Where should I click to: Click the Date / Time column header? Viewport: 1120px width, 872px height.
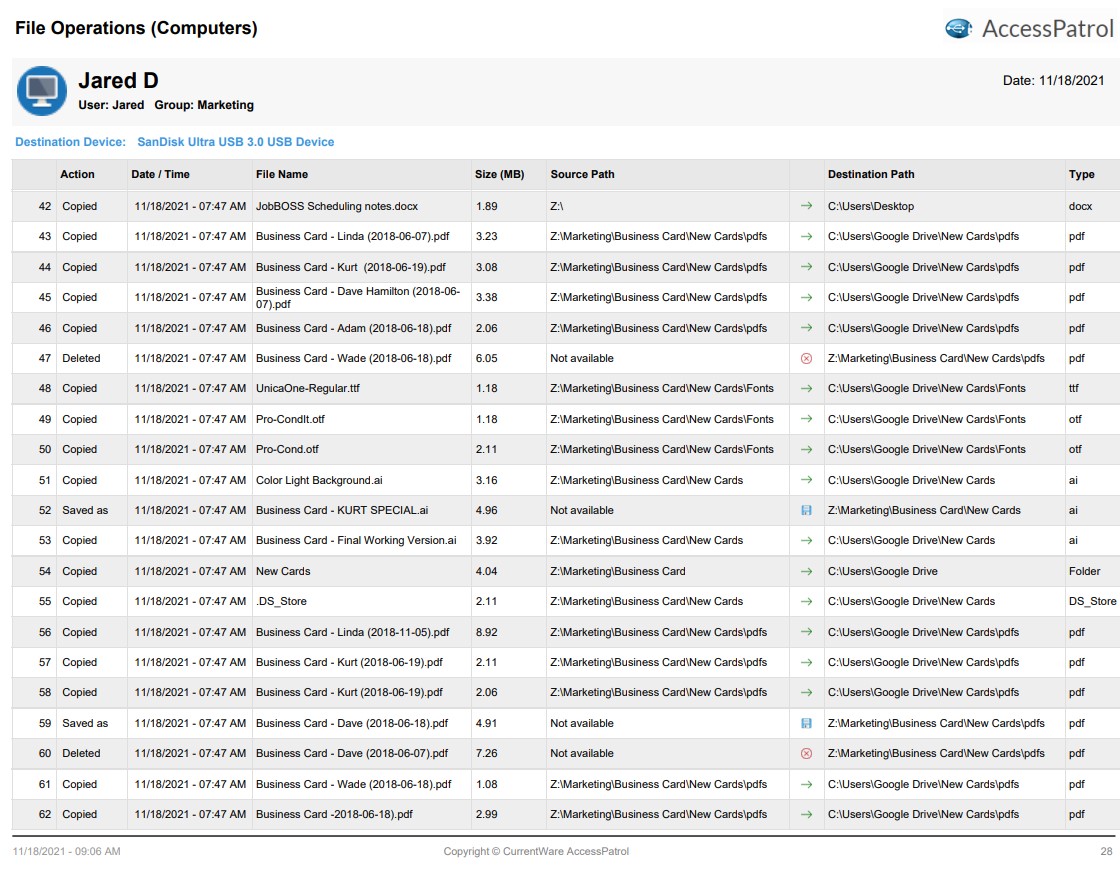pyautogui.click(x=160, y=174)
